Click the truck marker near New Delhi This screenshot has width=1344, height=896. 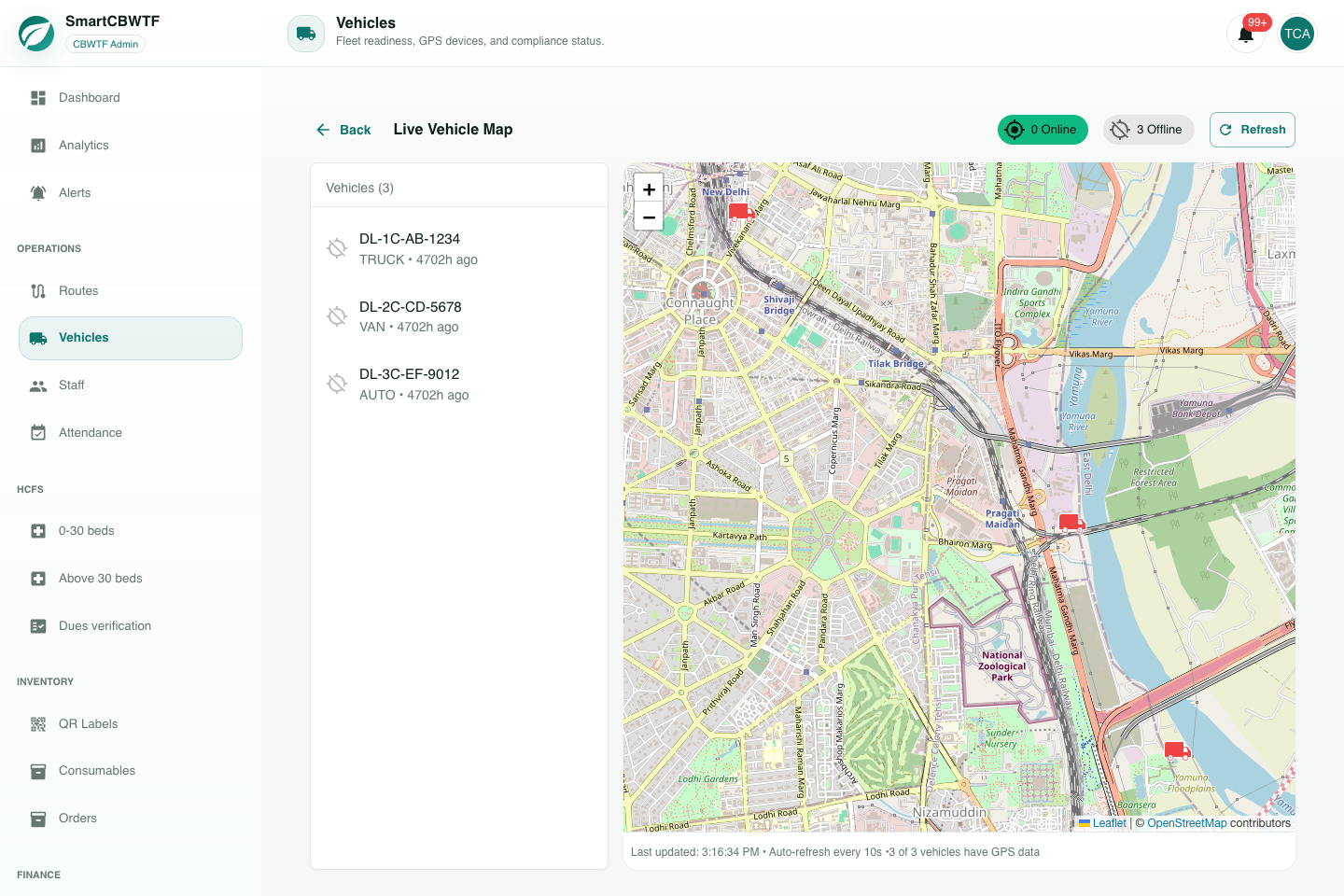click(741, 212)
